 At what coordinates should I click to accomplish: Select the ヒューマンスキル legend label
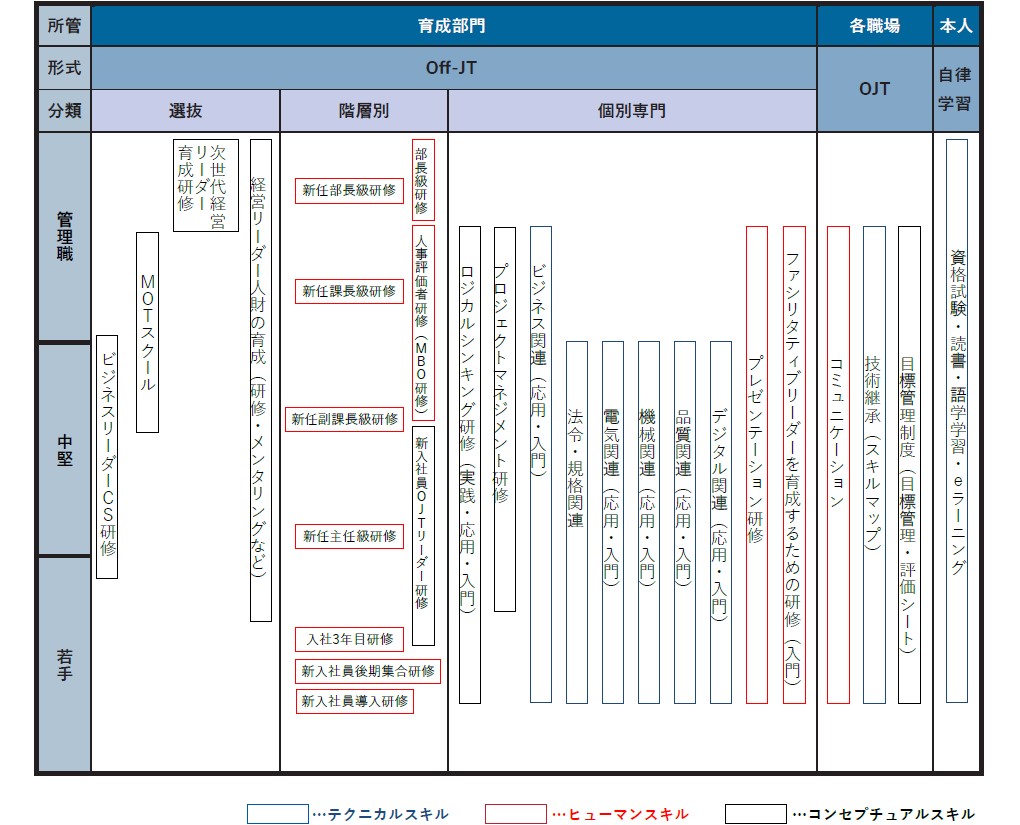click(628, 815)
